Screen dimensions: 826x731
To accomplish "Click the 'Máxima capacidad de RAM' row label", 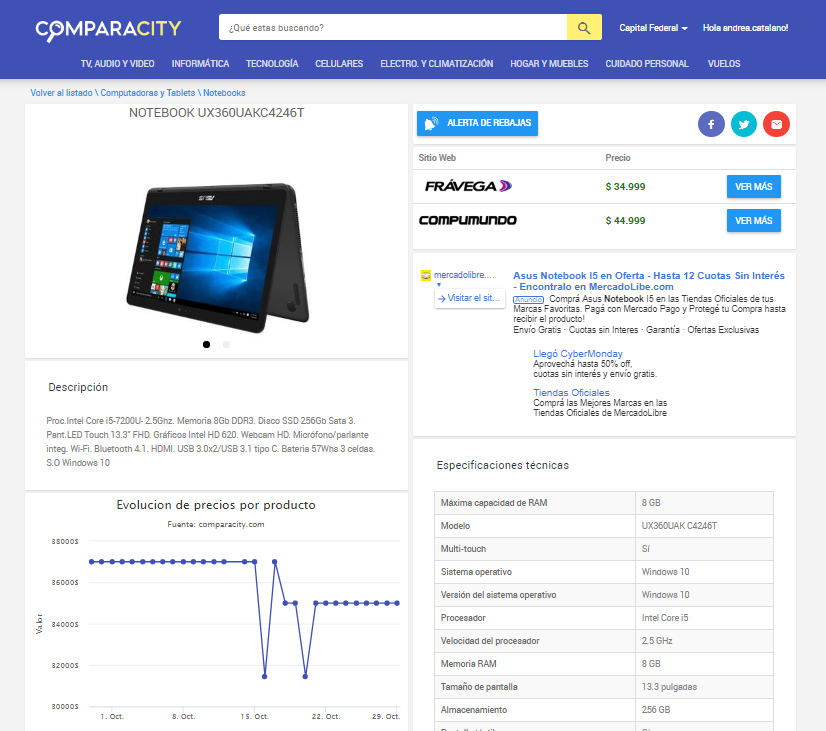I will (x=494, y=503).
